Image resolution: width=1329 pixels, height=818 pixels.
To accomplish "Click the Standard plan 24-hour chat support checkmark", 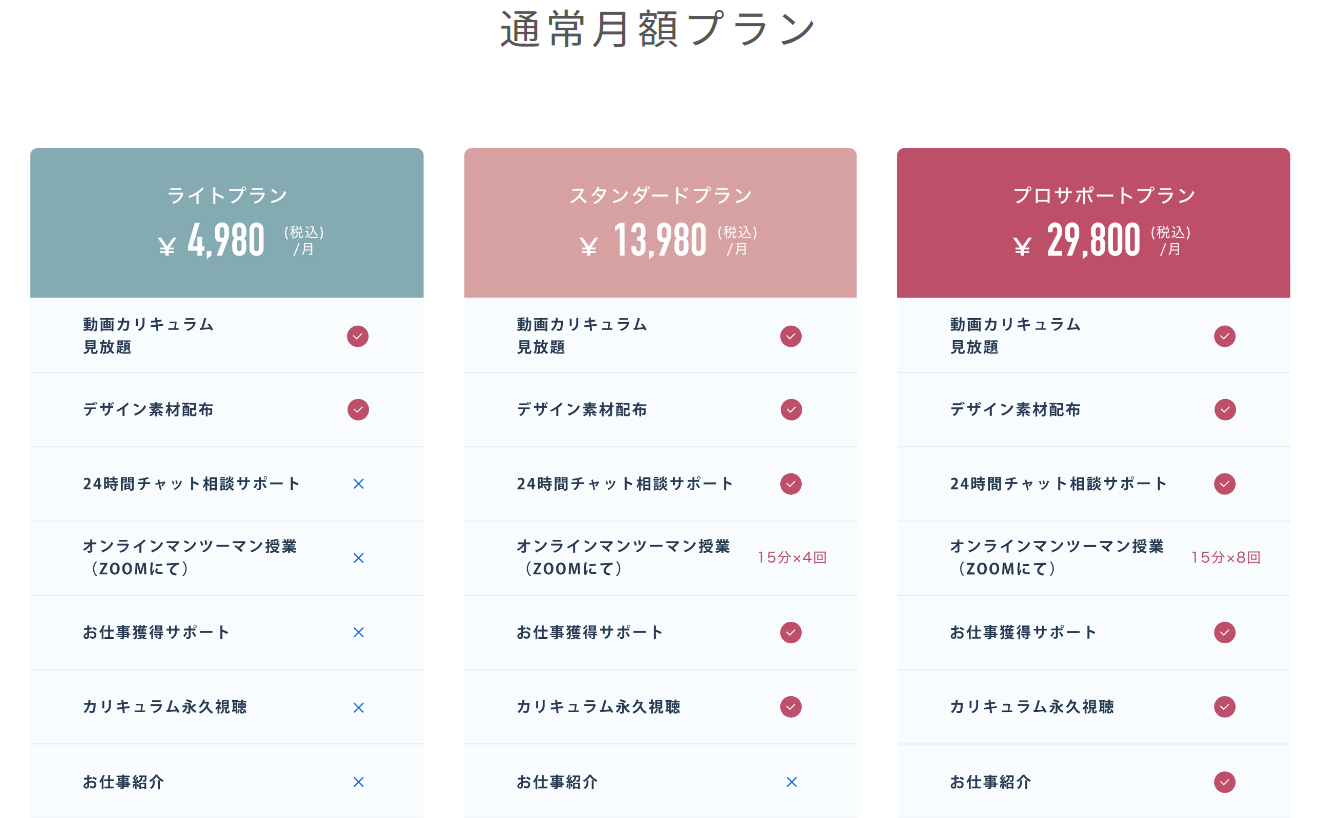I will click(x=791, y=484).
